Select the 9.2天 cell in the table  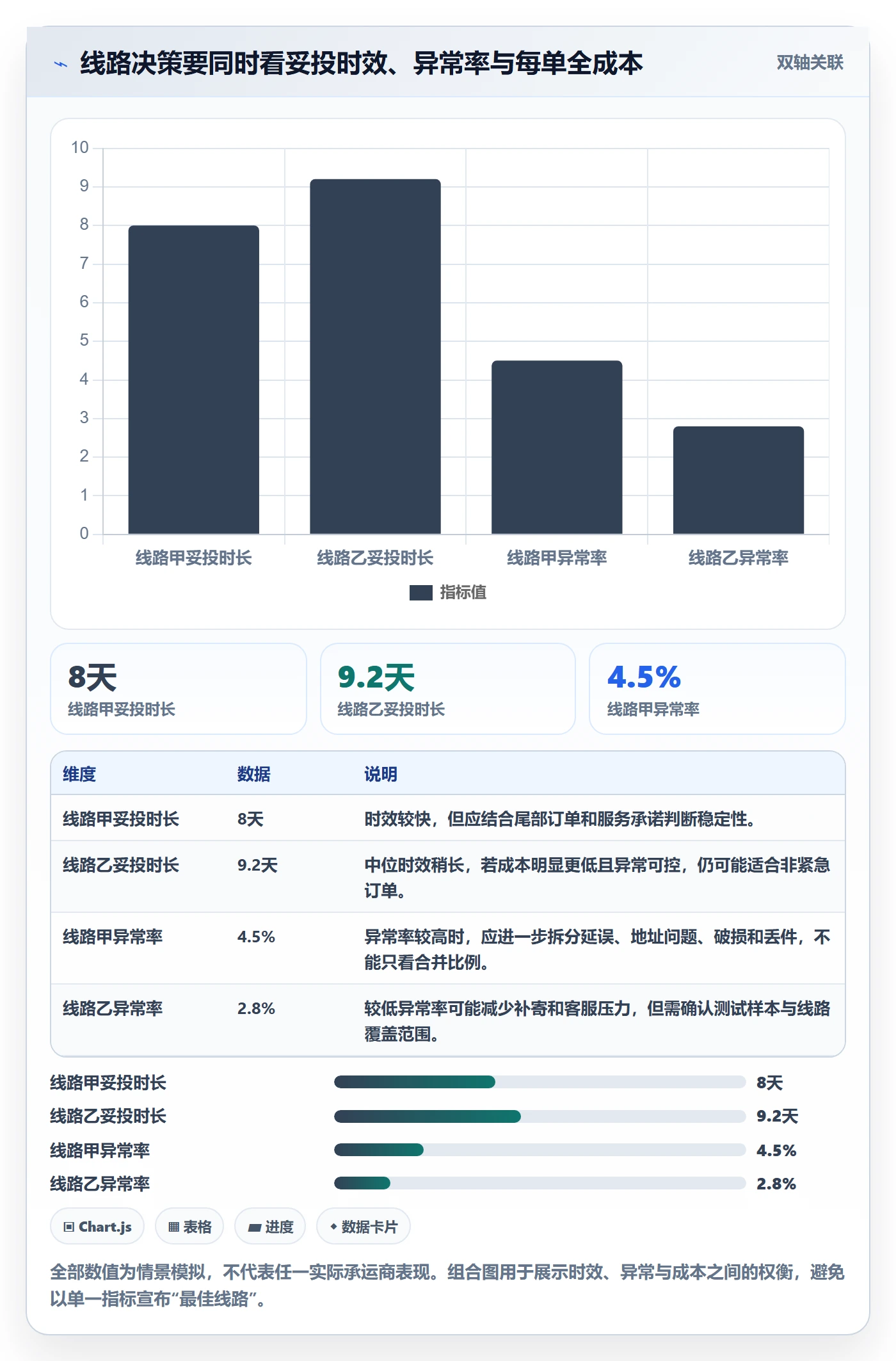[257, 866]
